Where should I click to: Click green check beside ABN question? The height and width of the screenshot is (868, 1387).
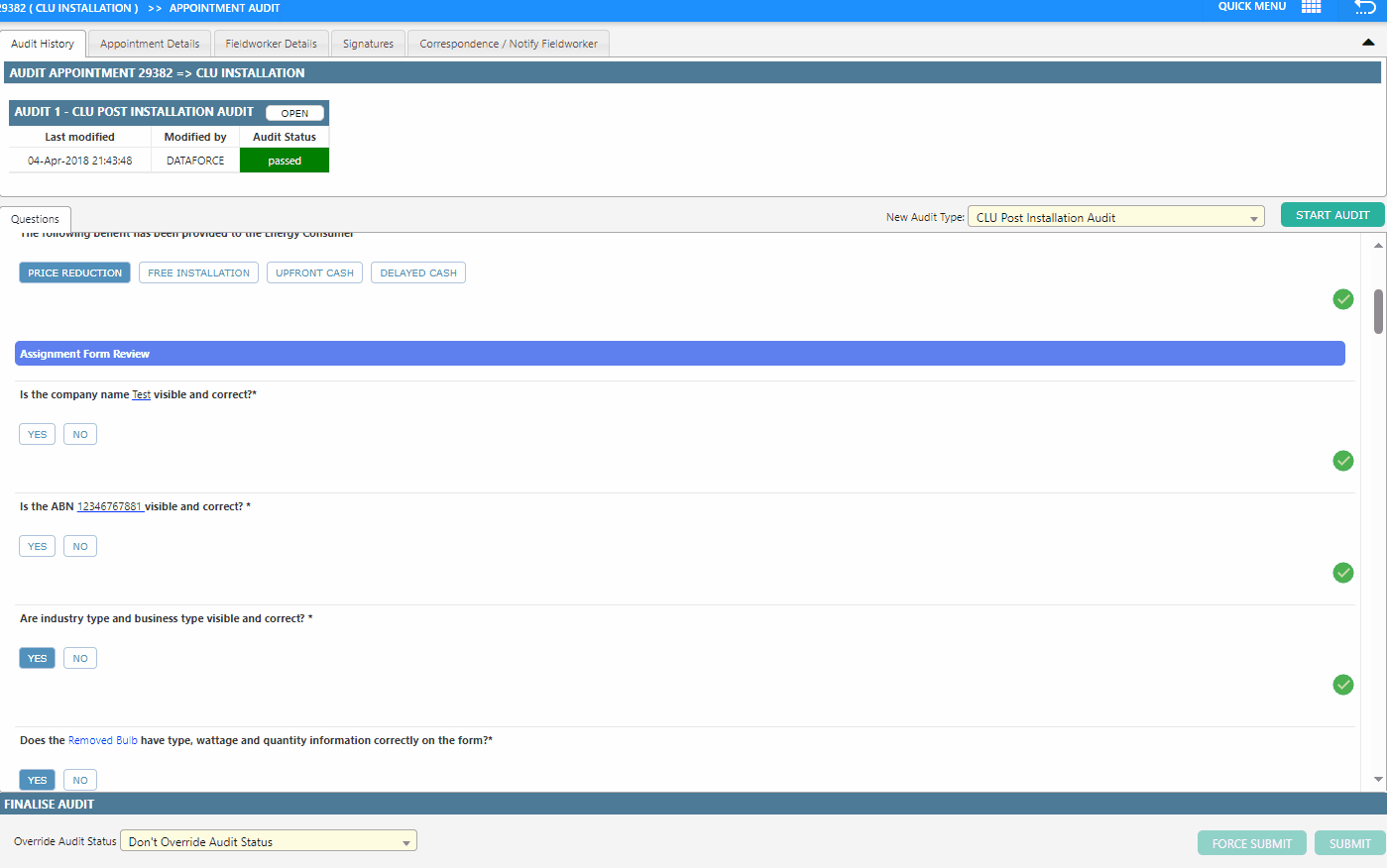pos(1343,573)
